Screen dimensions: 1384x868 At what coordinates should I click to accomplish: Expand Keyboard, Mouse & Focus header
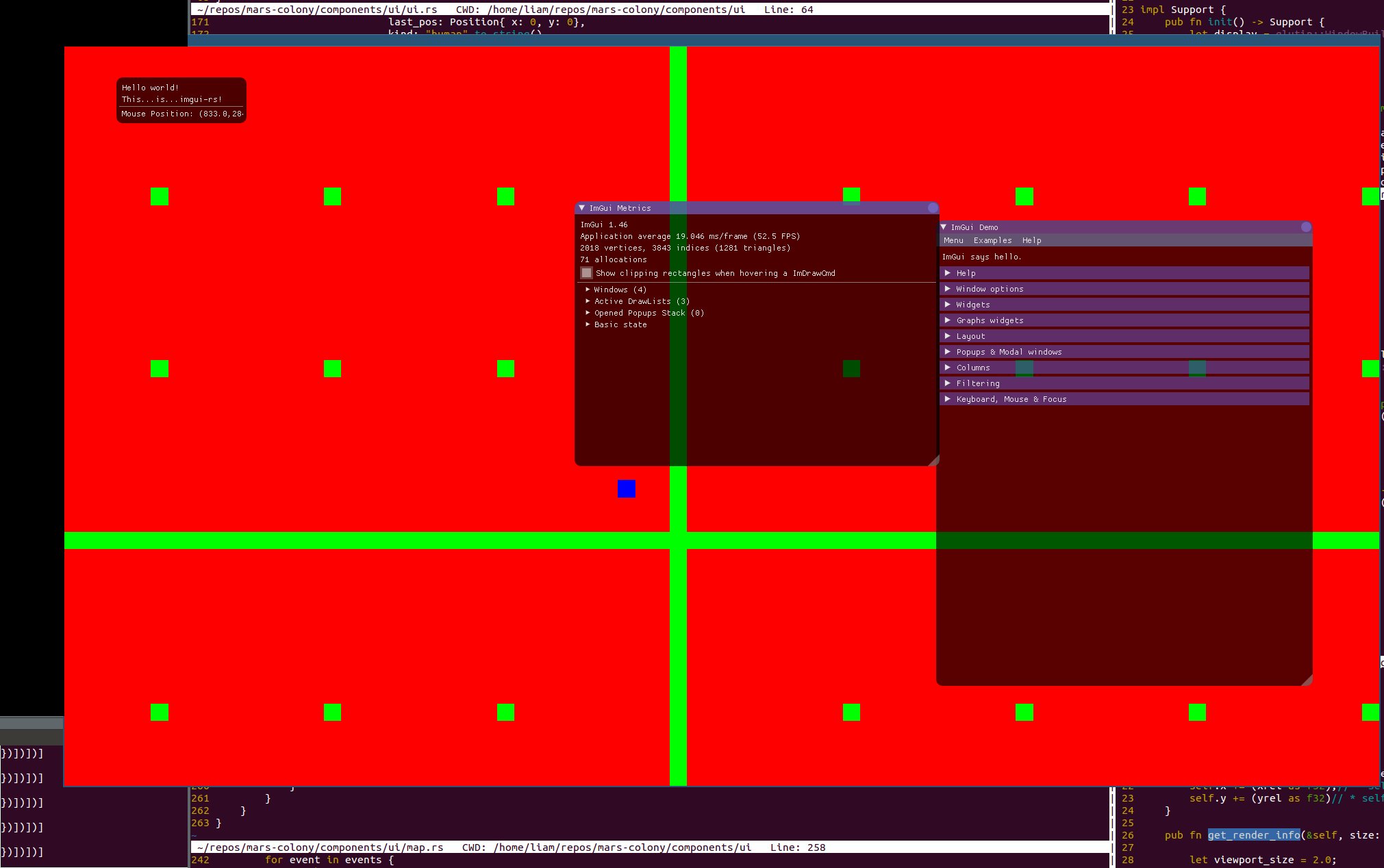(x=1011, y=399)
